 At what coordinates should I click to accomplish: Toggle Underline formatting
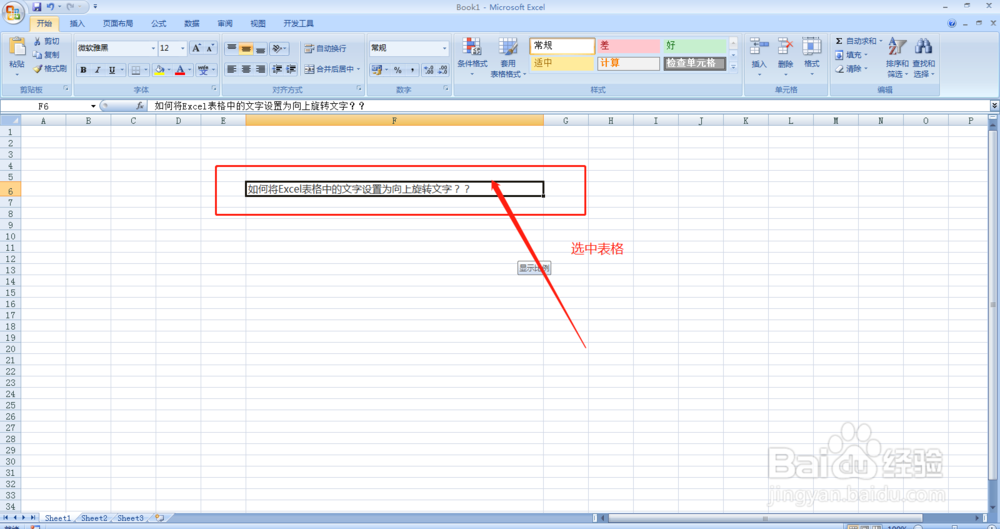112,70
